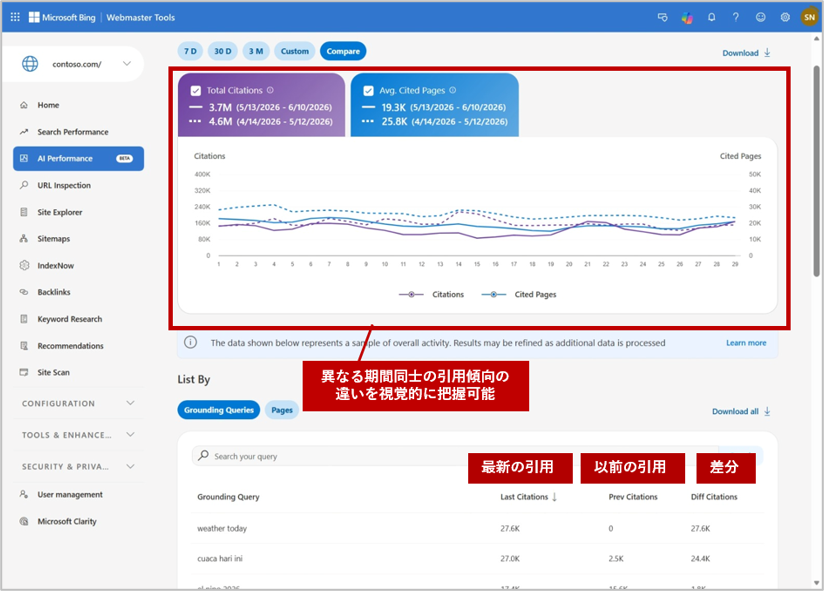Expand the TOOLS & ENHANCE... section
The height and width of the screenshot is (591, 824).
(78, 435)
